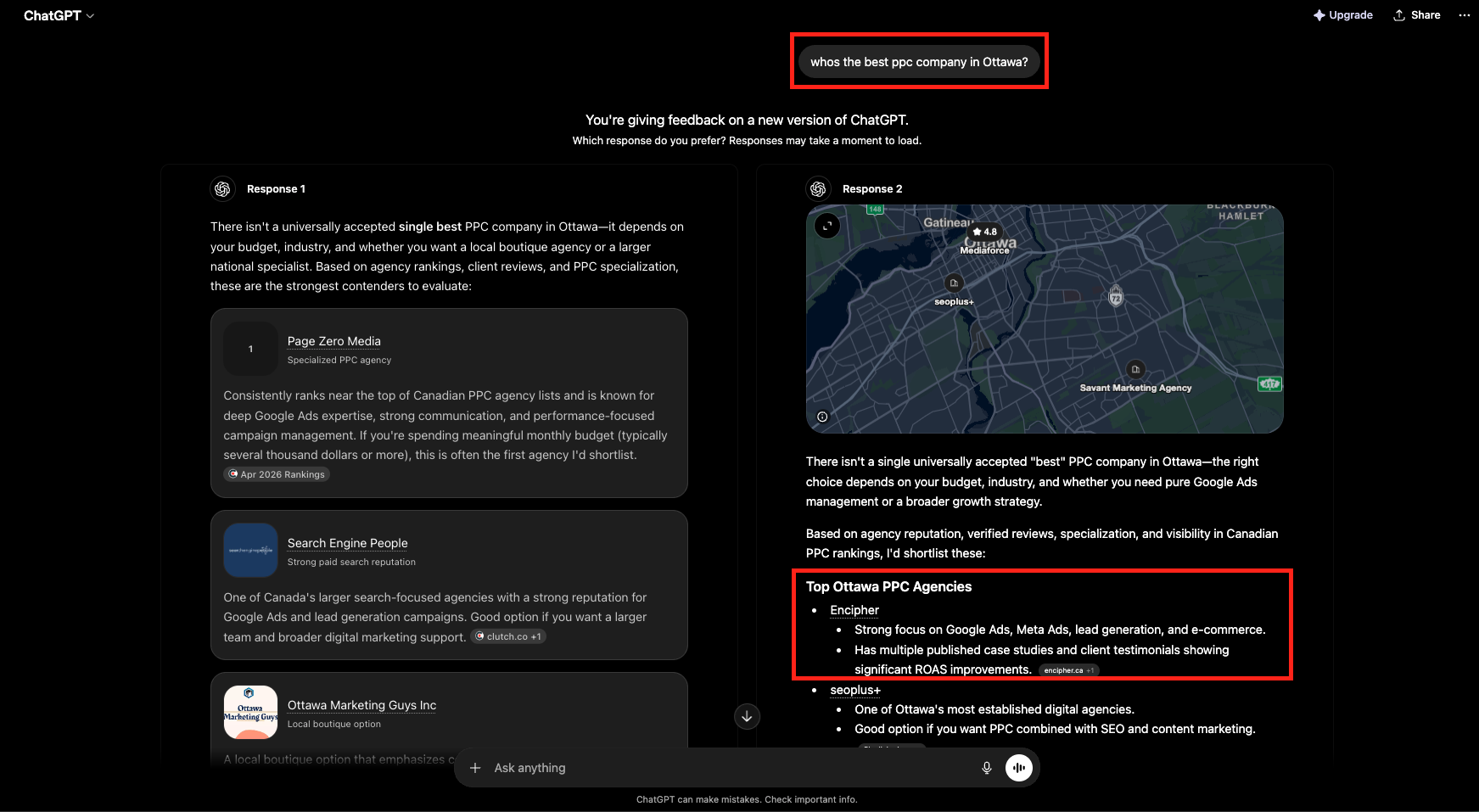Select the Mediaforce 4.8 rating map pin

pos(985,232)
